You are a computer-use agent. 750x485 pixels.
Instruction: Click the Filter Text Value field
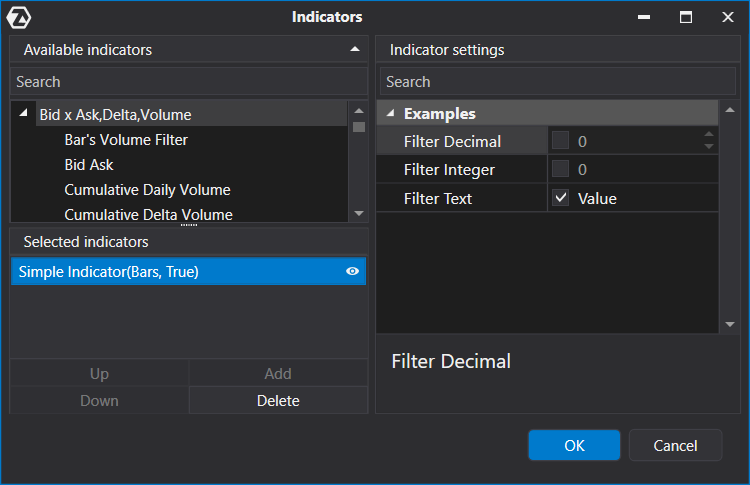[x=646, y=198]
